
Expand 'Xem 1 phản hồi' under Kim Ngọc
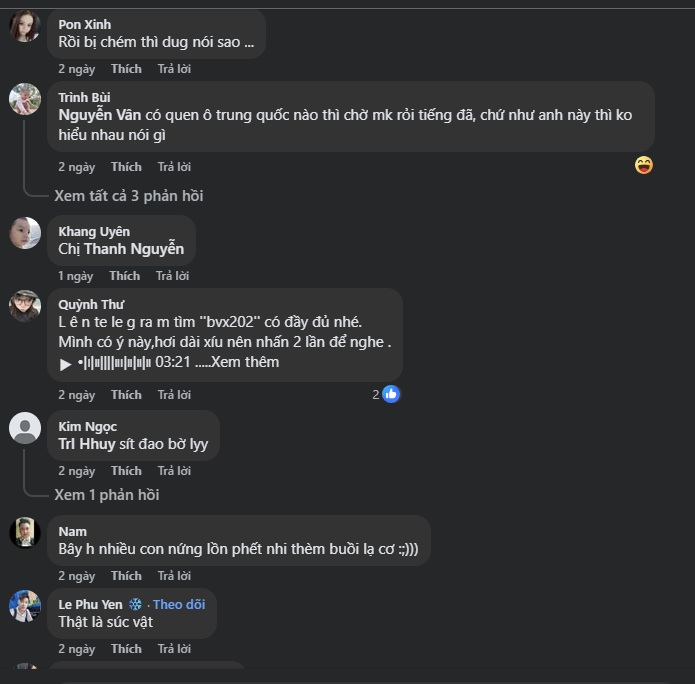[107, 495]
